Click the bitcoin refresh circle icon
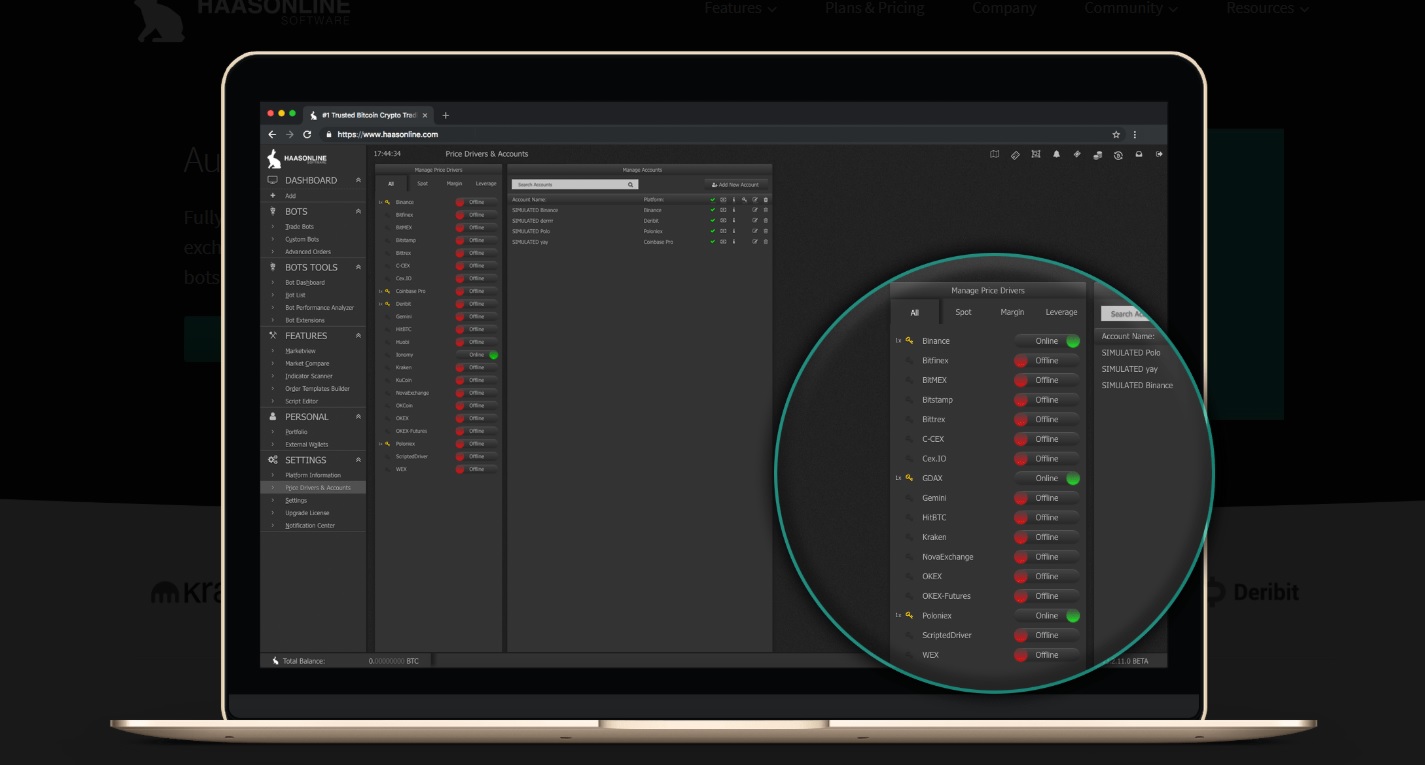This screenshot has height=765, width=1425. [x=1118, y=154]
